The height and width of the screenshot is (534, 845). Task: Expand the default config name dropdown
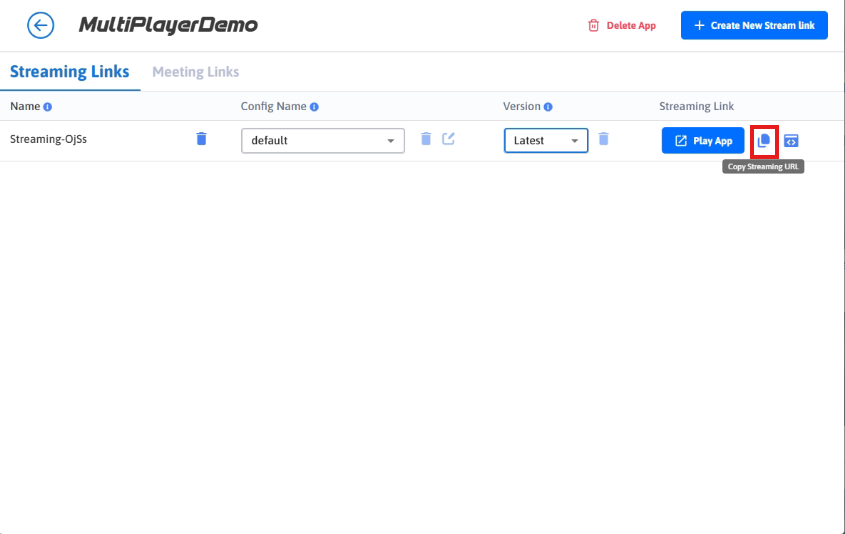point(323,141)
